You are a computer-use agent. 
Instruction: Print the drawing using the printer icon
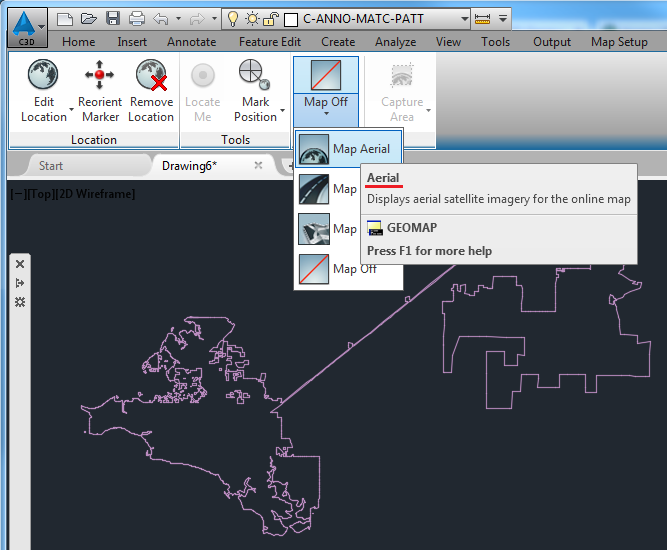(x=137, y=19)
